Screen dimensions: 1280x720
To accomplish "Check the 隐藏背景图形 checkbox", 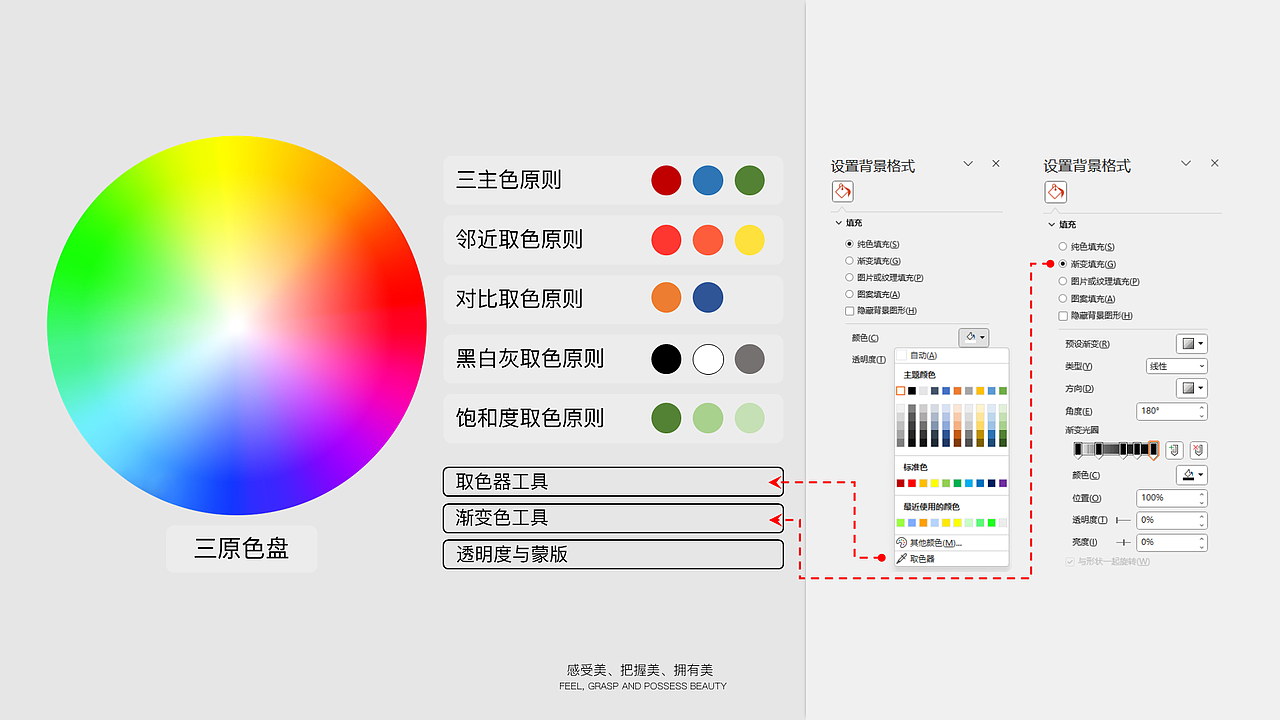I will point(849,310).
